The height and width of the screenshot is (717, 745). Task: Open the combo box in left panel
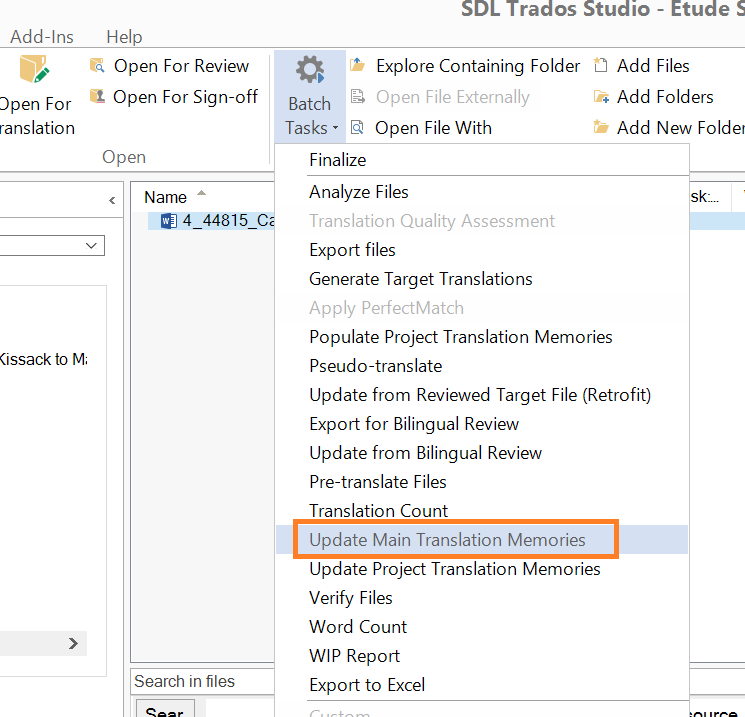click(52, 246)
